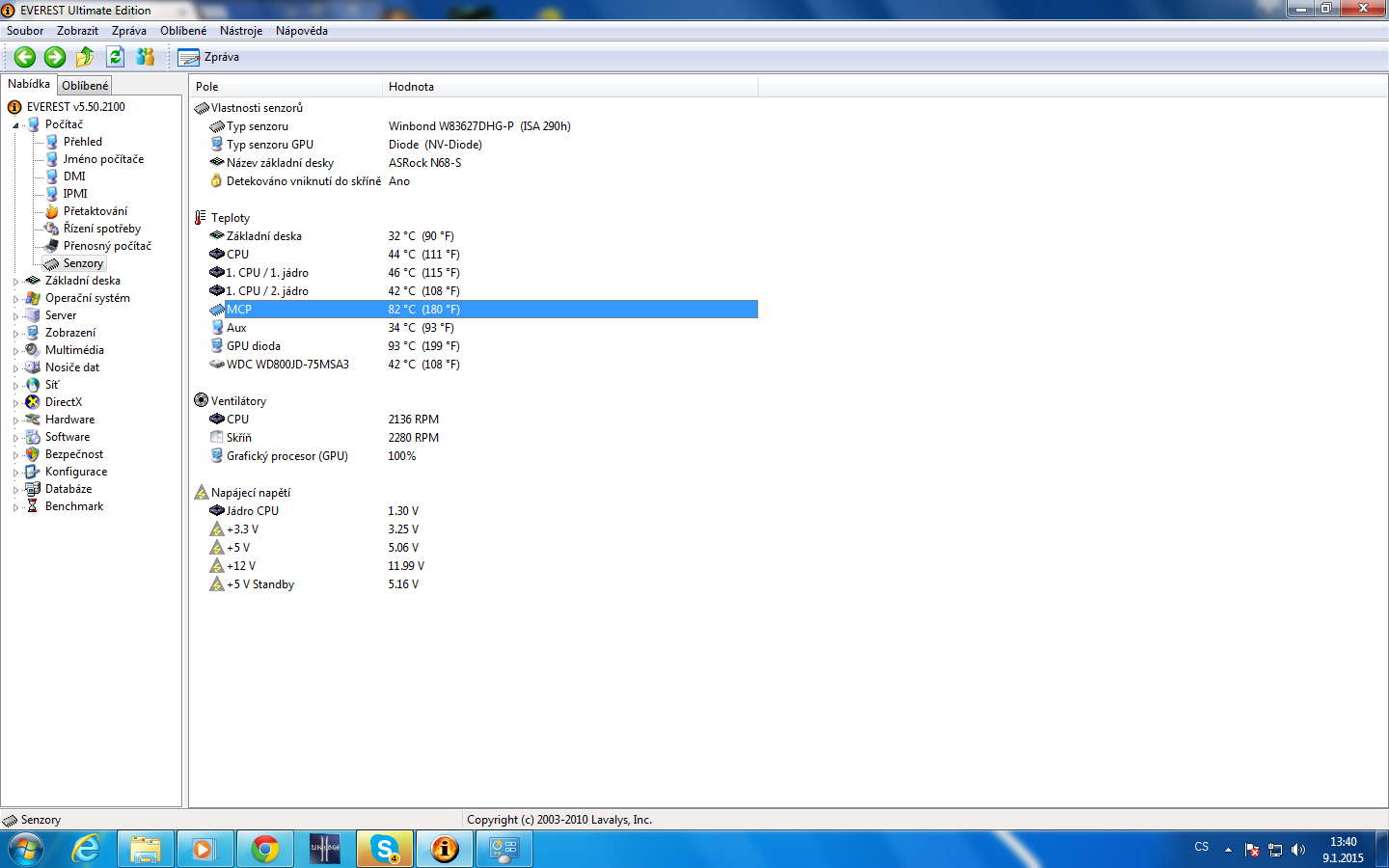Expand the Server tree node
1389x868 pixels.
[16, 316]
